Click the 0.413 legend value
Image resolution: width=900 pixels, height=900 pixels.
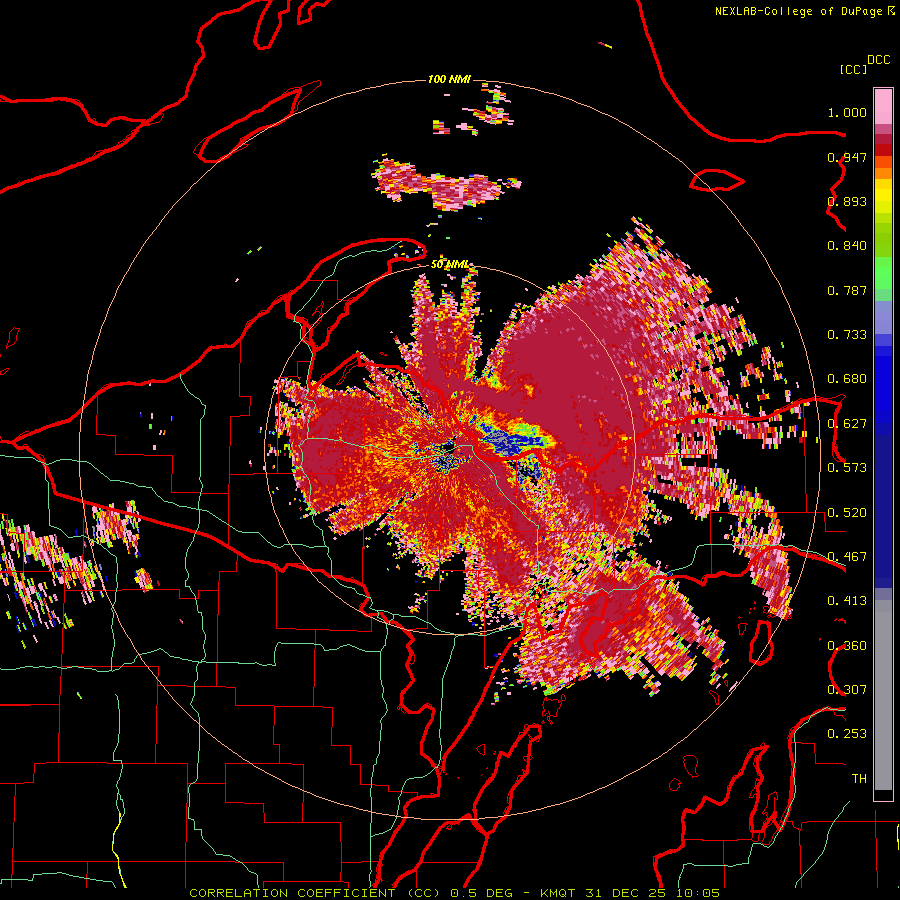click(x=847, y=601)
